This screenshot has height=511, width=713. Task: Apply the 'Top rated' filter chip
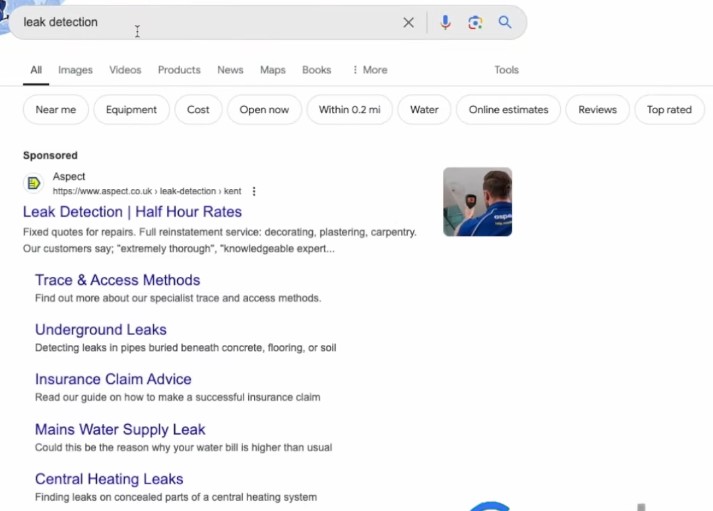[x=669, y=110]
